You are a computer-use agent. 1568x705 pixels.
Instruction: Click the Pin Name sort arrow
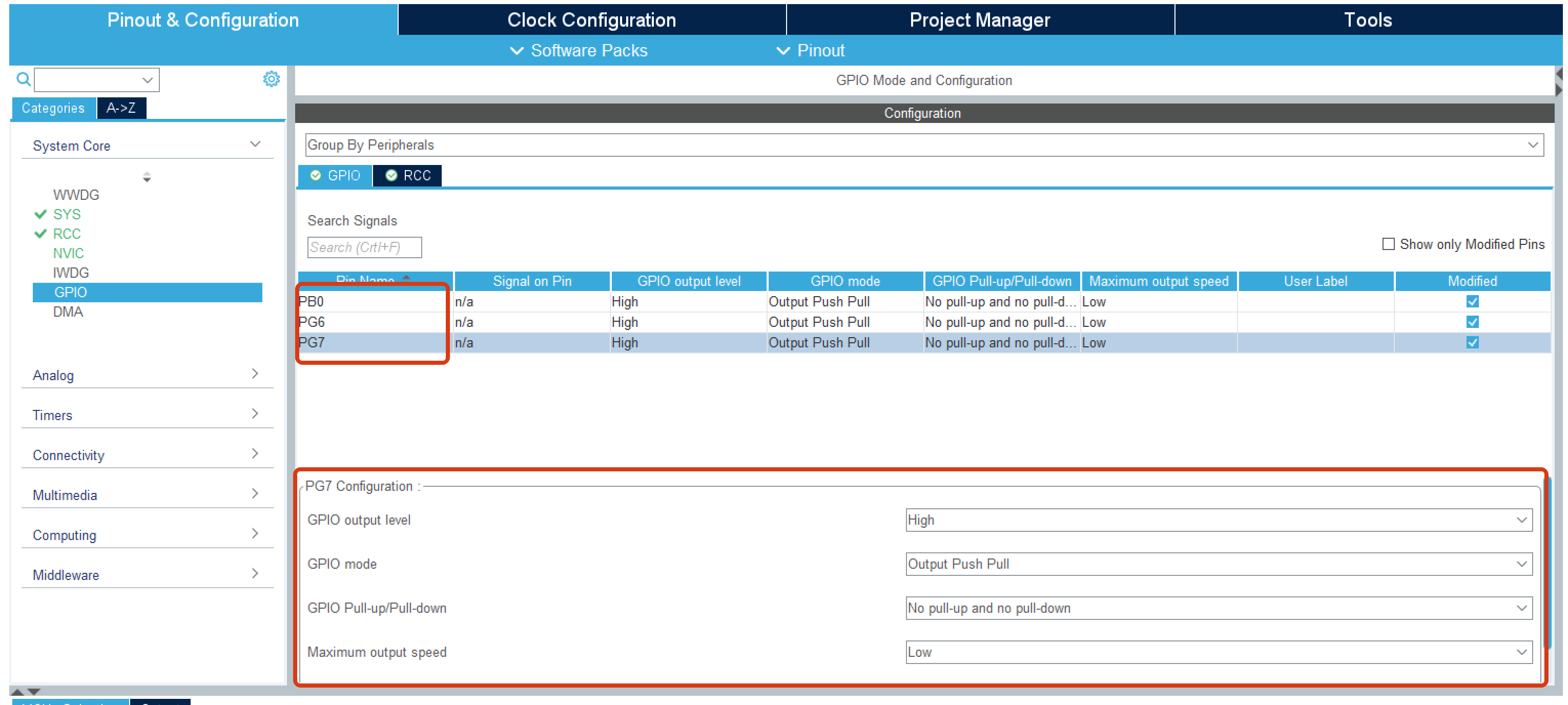406,277
